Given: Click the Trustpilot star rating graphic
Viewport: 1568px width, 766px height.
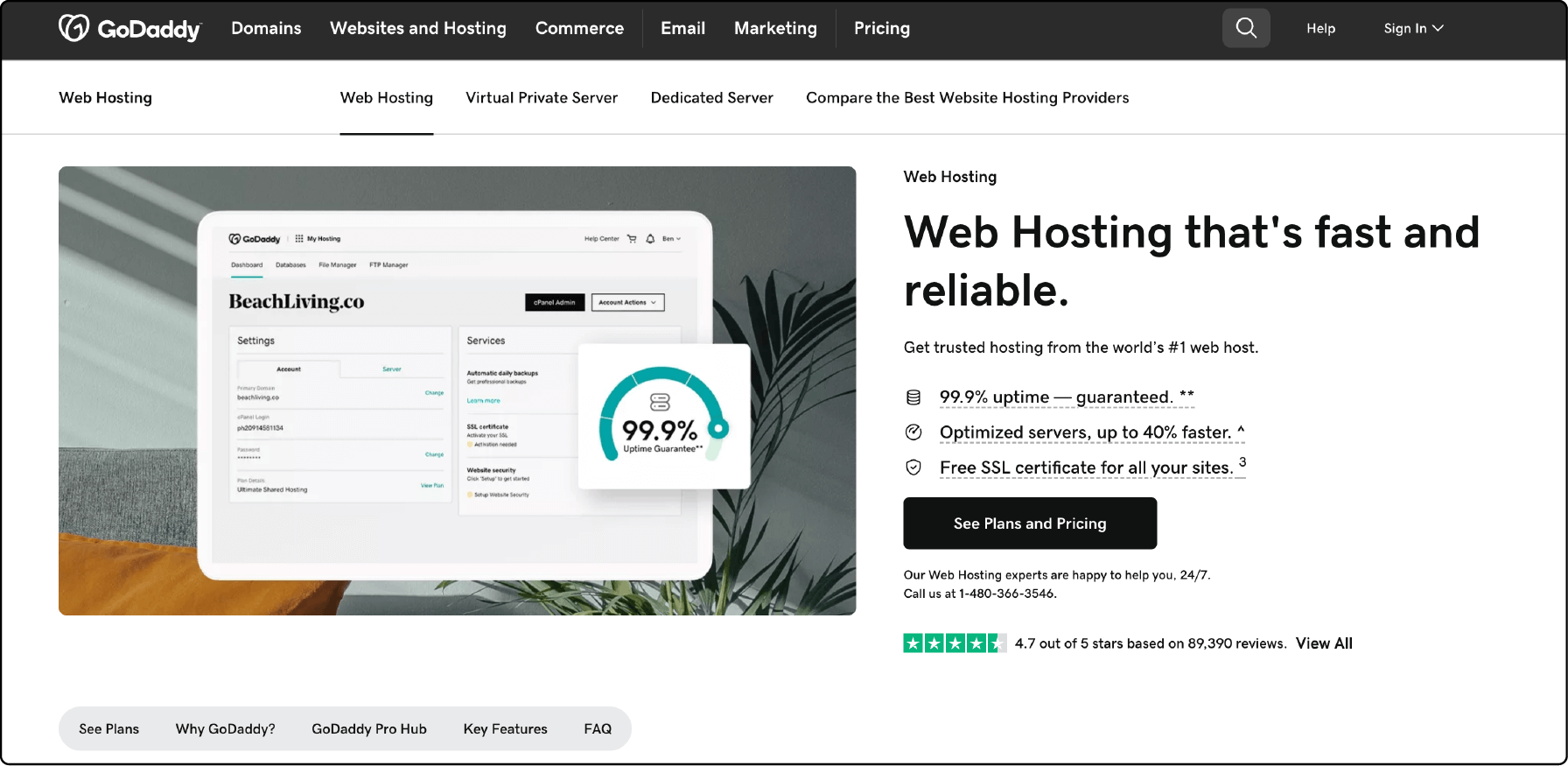Looking at the screenshot, I should coord(955,643).
